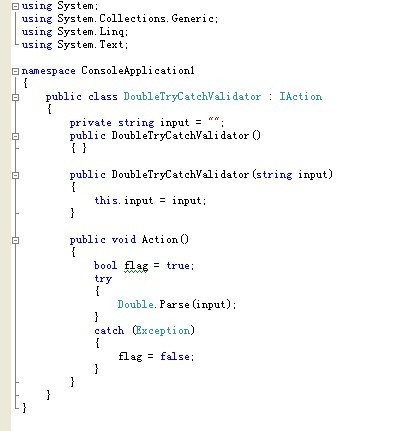This screenshot has height=431, width=404.
Task: Click the squiggly-underlined flag variable
Action: point(136,266)
